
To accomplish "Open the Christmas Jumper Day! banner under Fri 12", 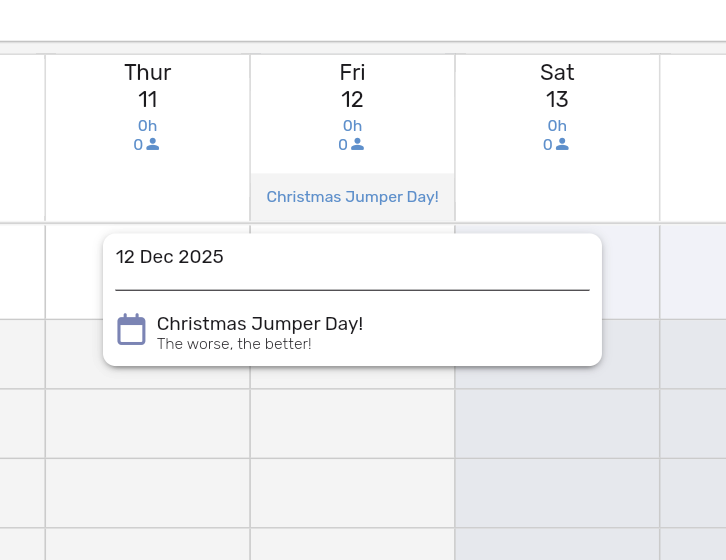I will (x=352, y=197).
